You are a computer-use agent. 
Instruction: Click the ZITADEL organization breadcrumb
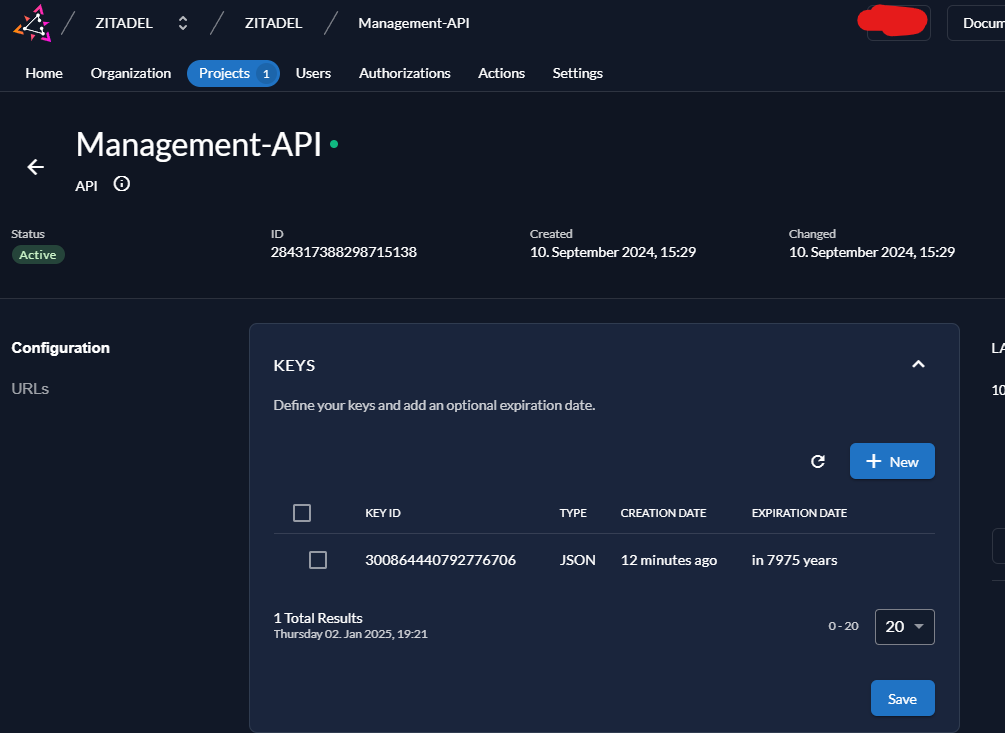(x=124, y=23)
